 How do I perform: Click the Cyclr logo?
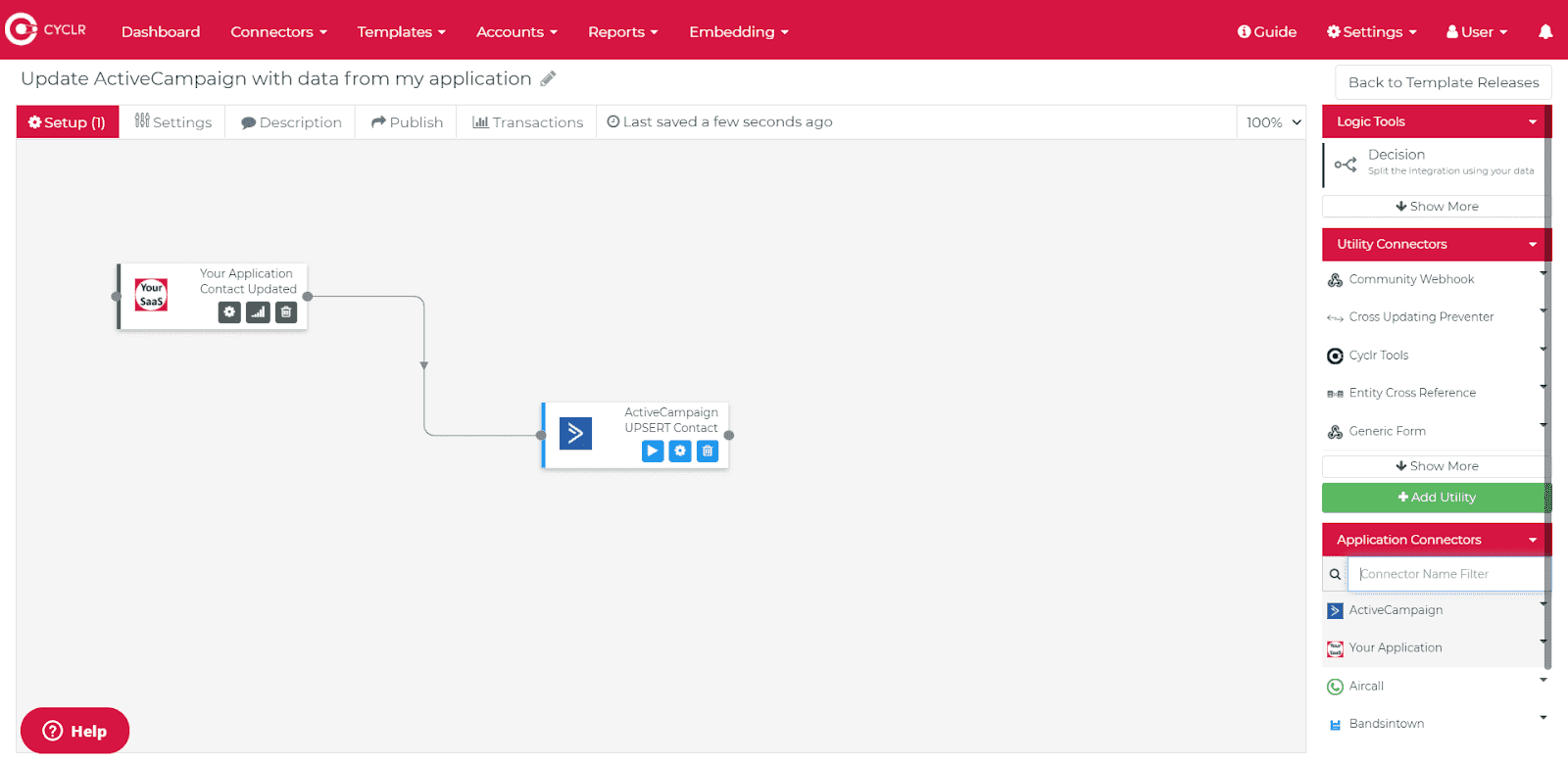point(46,30)
